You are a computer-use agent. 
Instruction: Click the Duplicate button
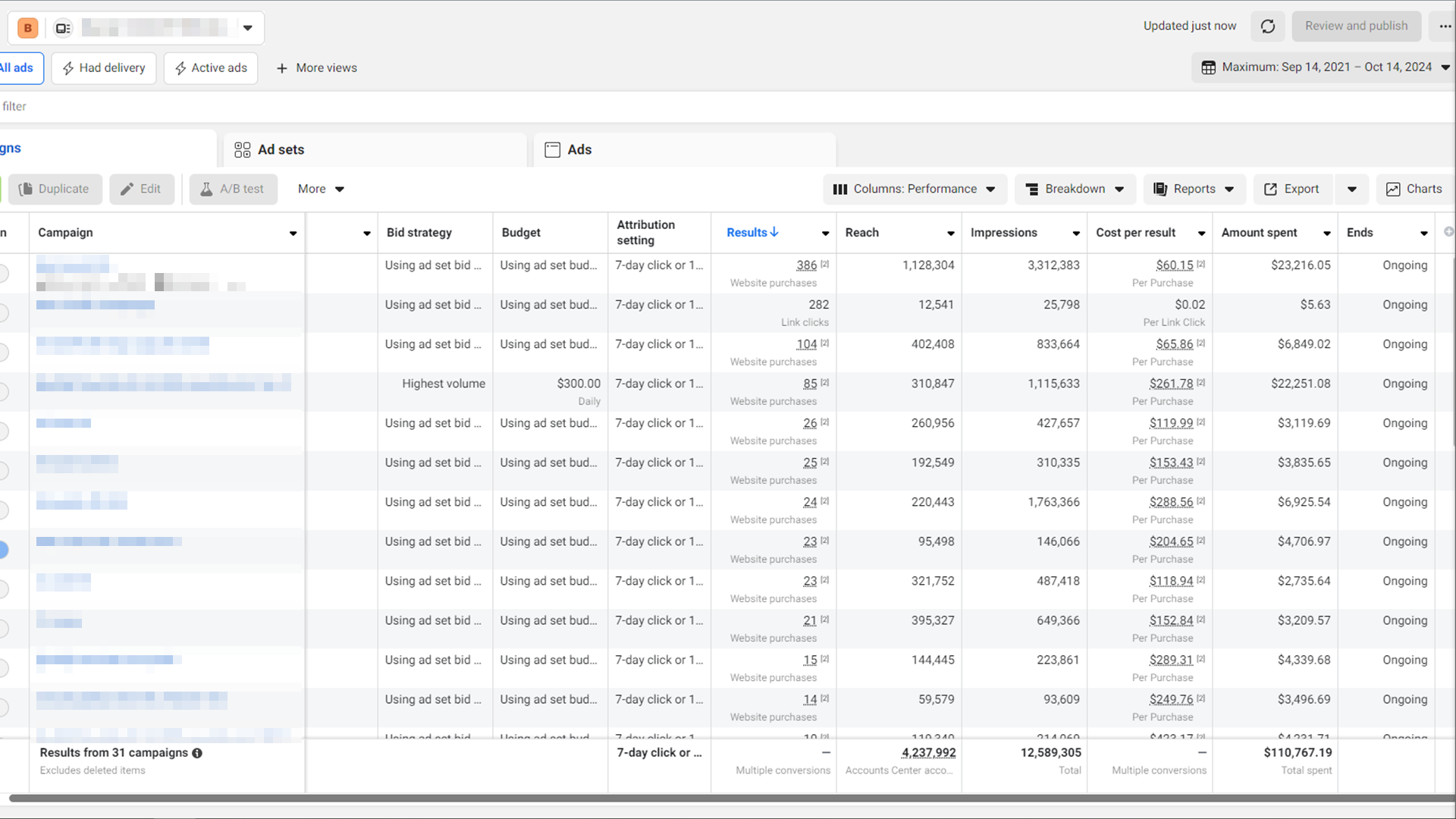[54, 189]
